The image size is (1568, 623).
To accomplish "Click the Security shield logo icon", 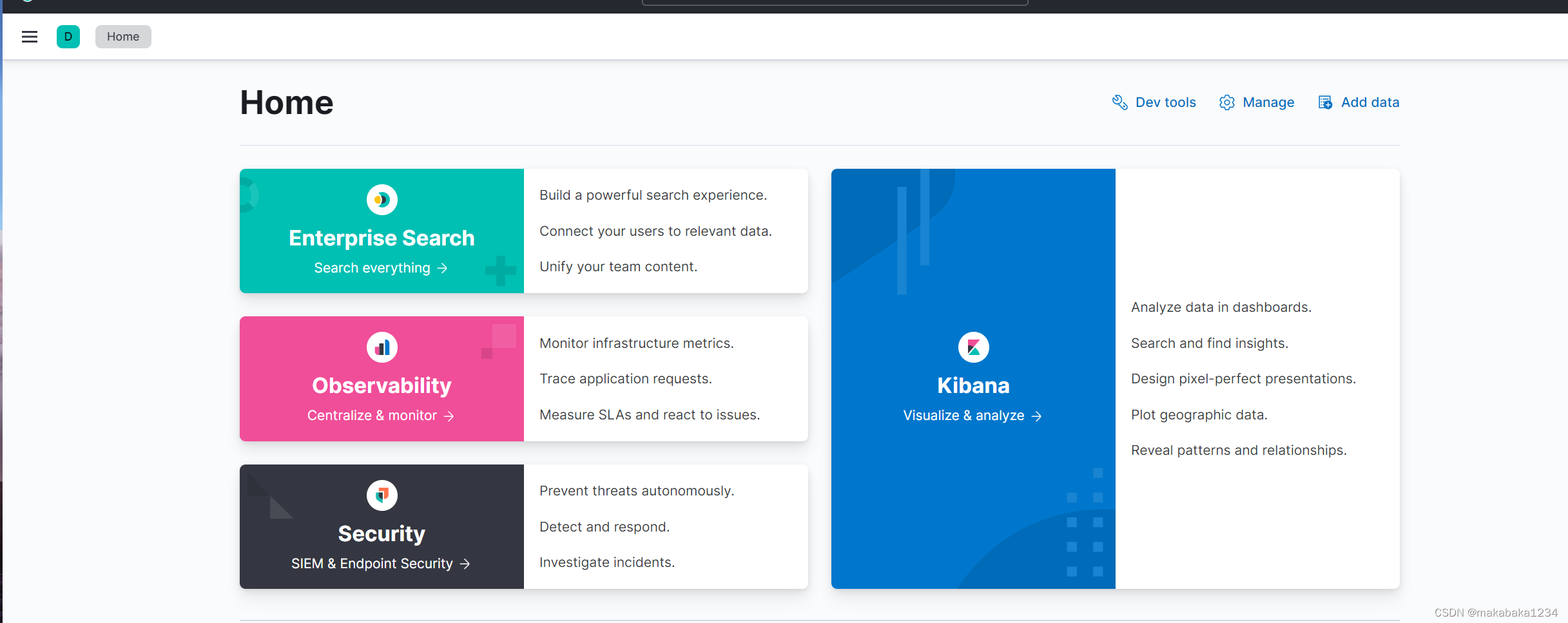I will [x=382, y=495].
